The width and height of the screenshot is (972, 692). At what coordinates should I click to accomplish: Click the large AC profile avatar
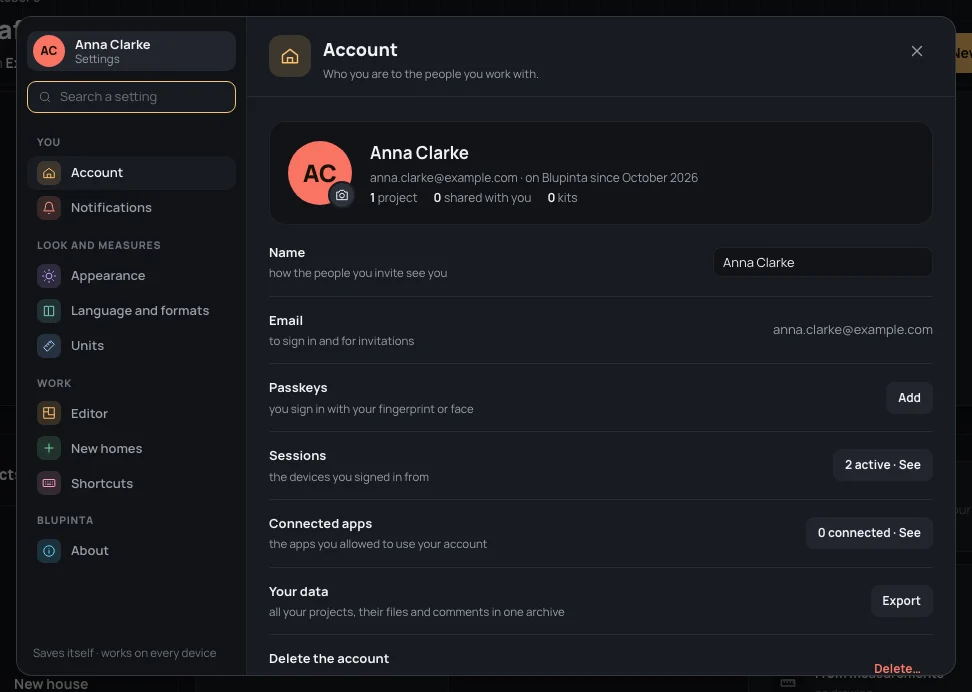pyautogui.click(x=320, y=173)
